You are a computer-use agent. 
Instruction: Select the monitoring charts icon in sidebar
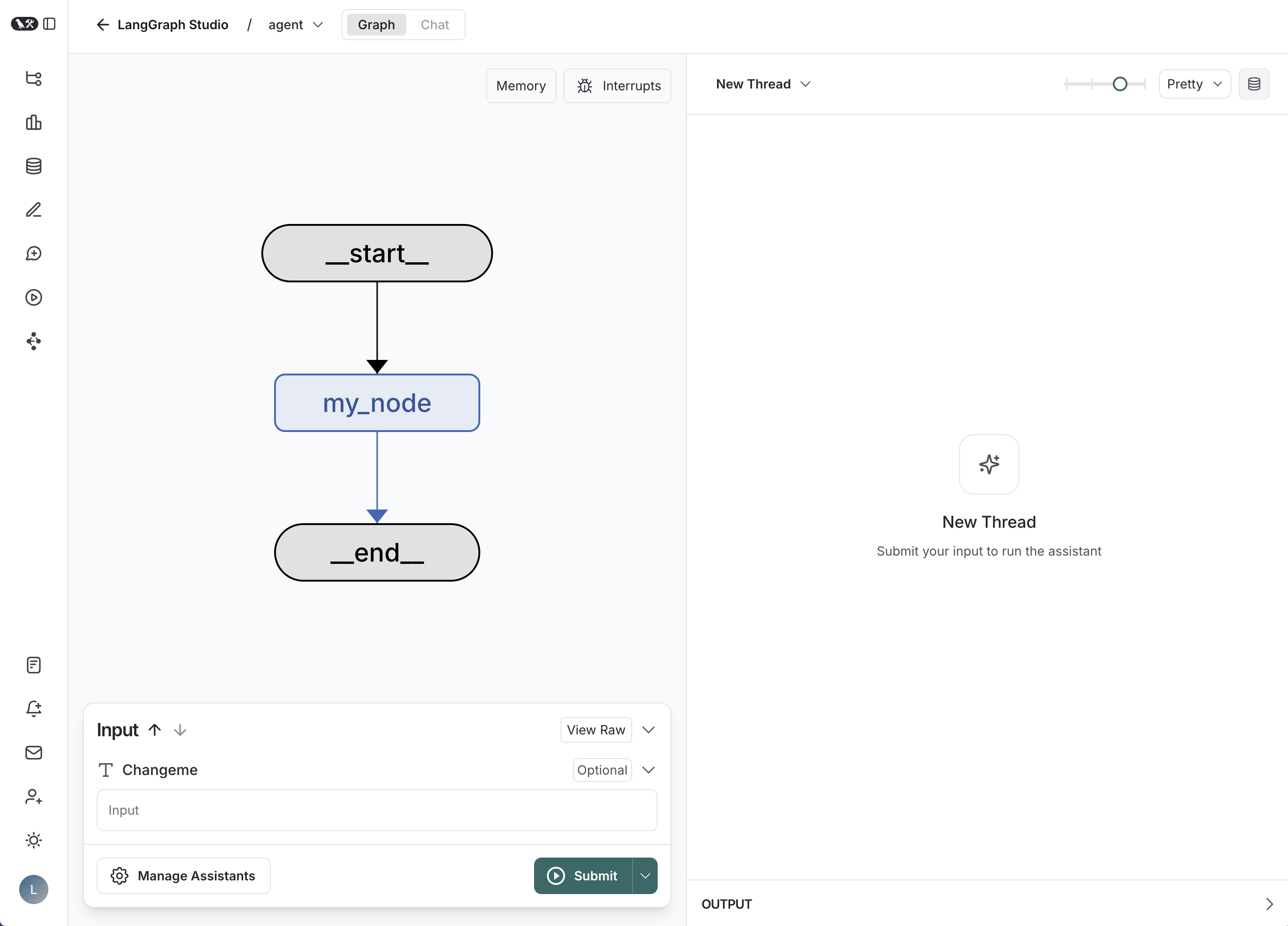tap(33, 123)
